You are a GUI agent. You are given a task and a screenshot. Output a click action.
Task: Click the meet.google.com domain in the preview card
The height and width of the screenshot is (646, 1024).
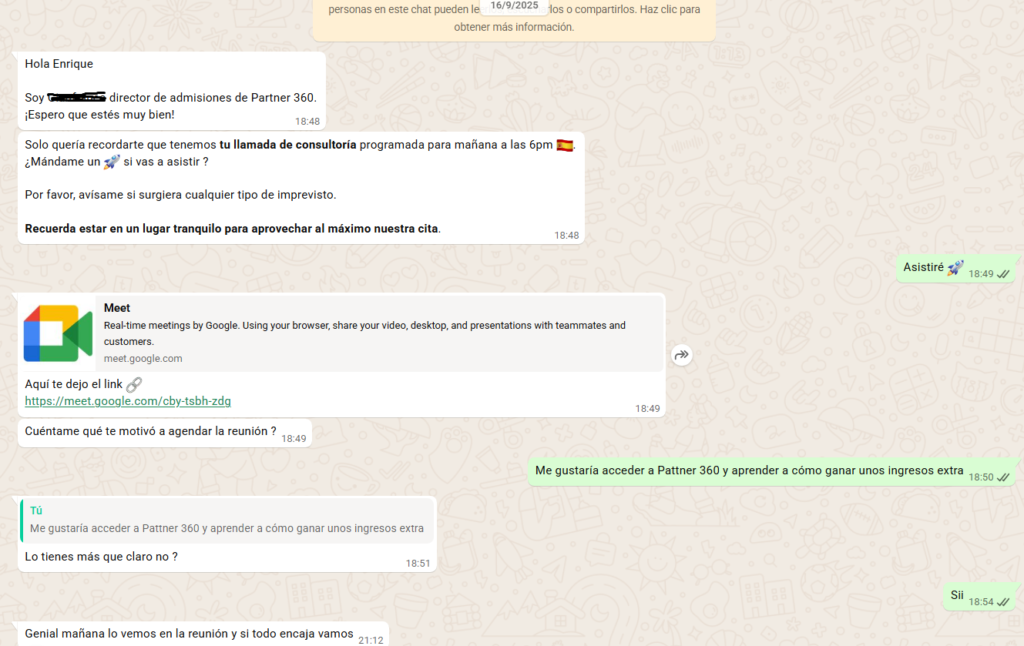click(x=143, y=358)
